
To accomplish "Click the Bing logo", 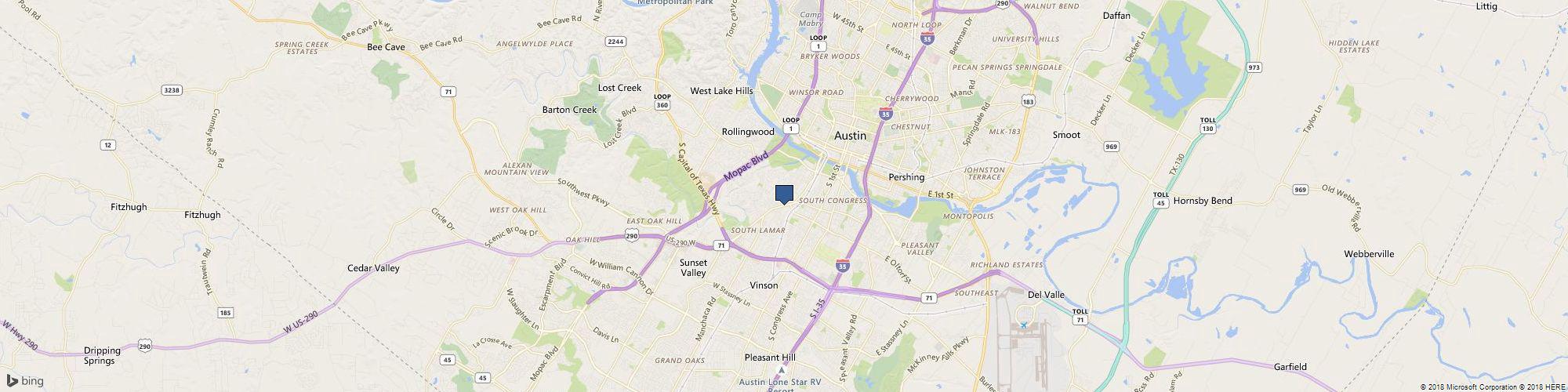I will coord(25,381).
